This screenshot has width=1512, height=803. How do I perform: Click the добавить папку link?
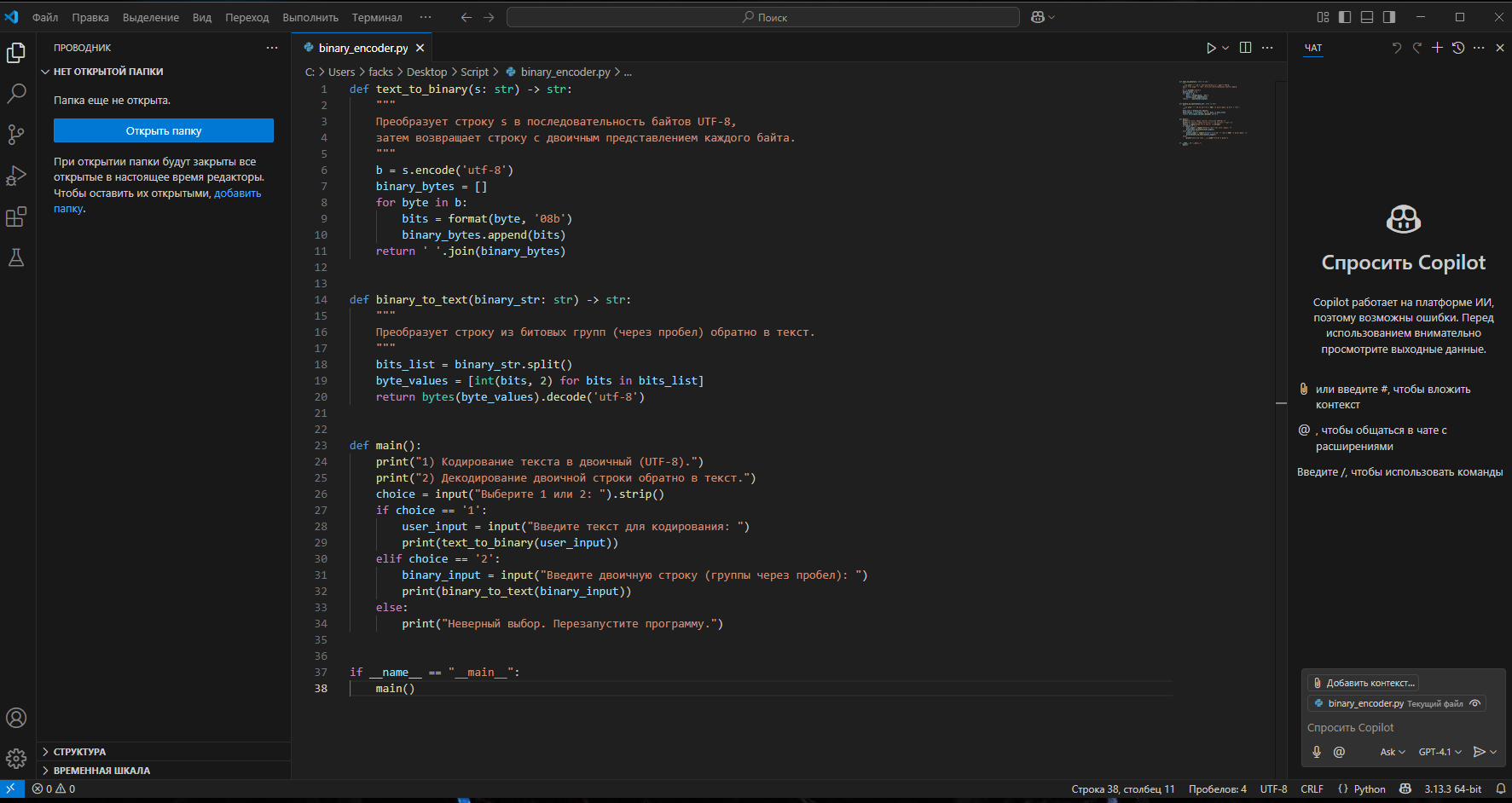[237, 194]
